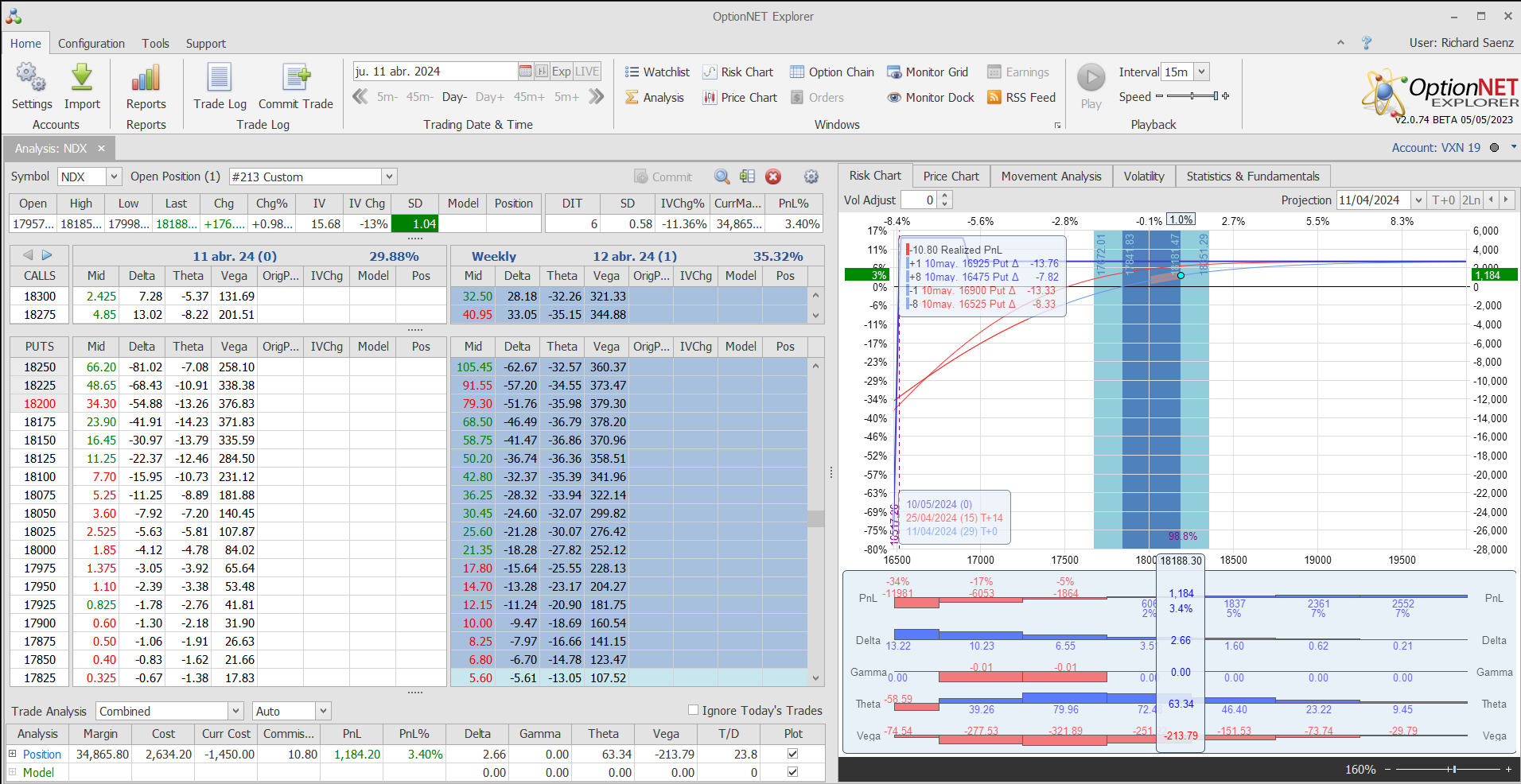Toggle the Plot checkbox for Model row
This screenshot has height=784, width=1521.
click(792, 772)
